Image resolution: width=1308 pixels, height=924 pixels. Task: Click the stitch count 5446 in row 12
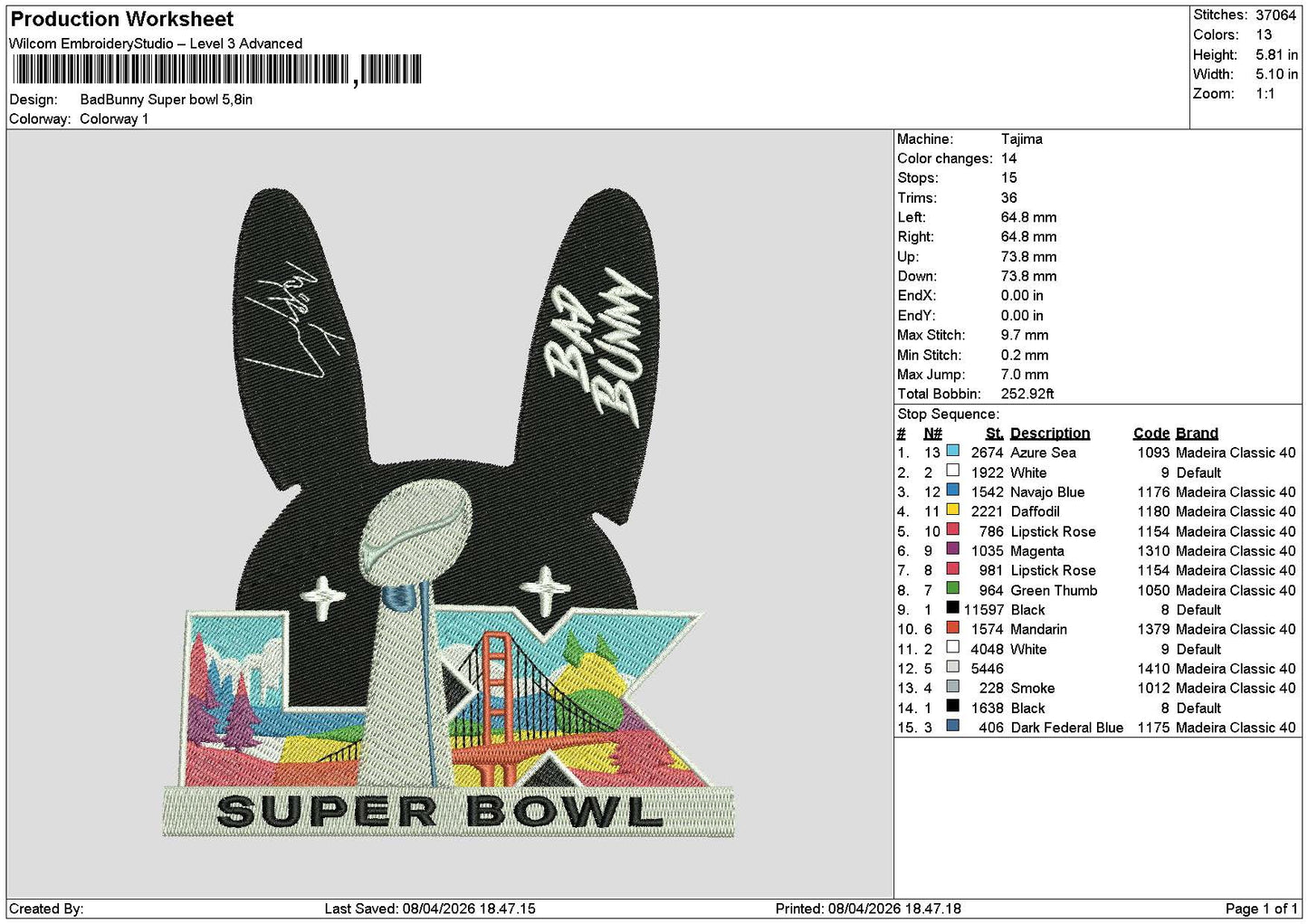[988, 669]
